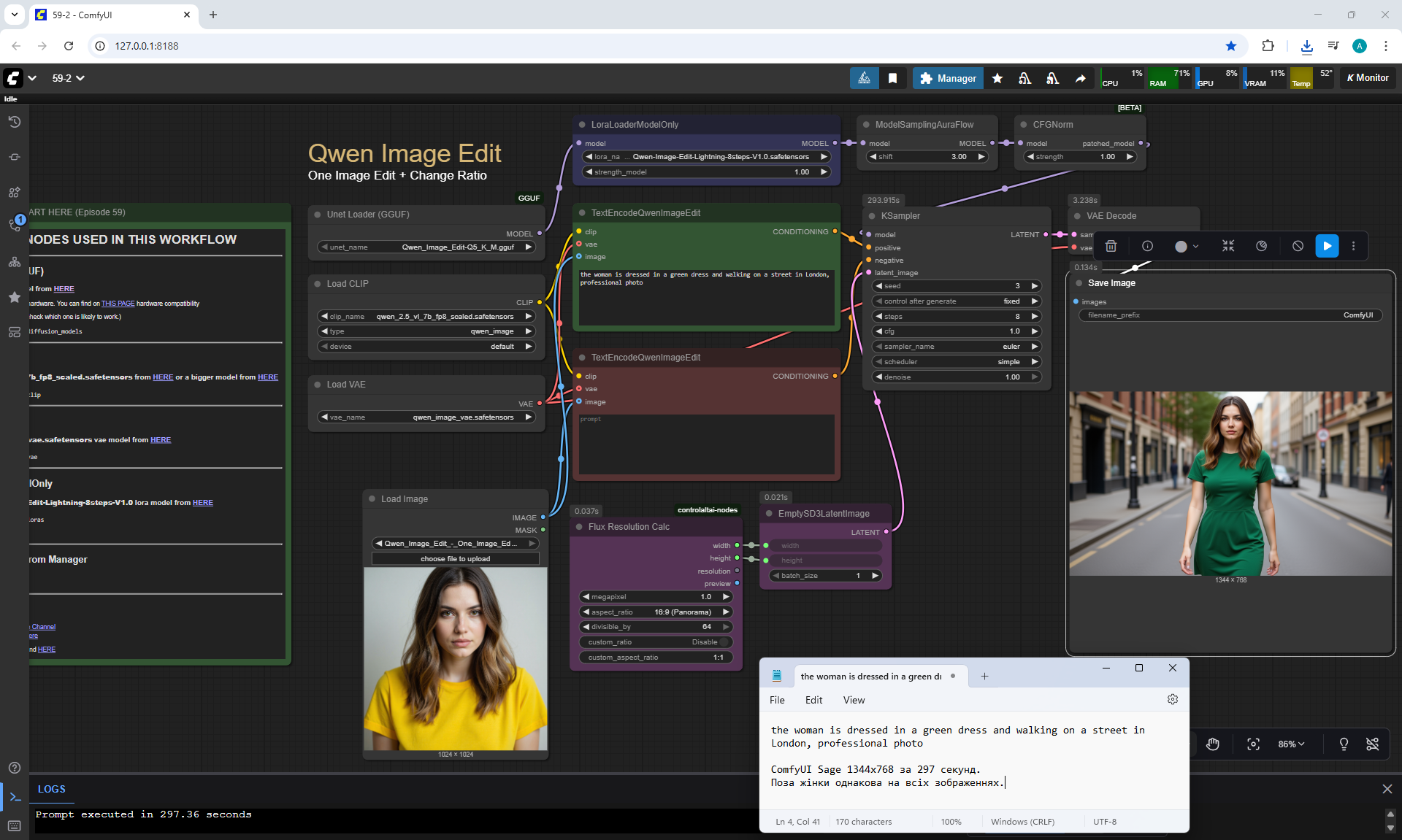This screenshot has width=1402, height=840.
Task: Toggle link visibility icon at bottom right
Action: coord(1372,744)
